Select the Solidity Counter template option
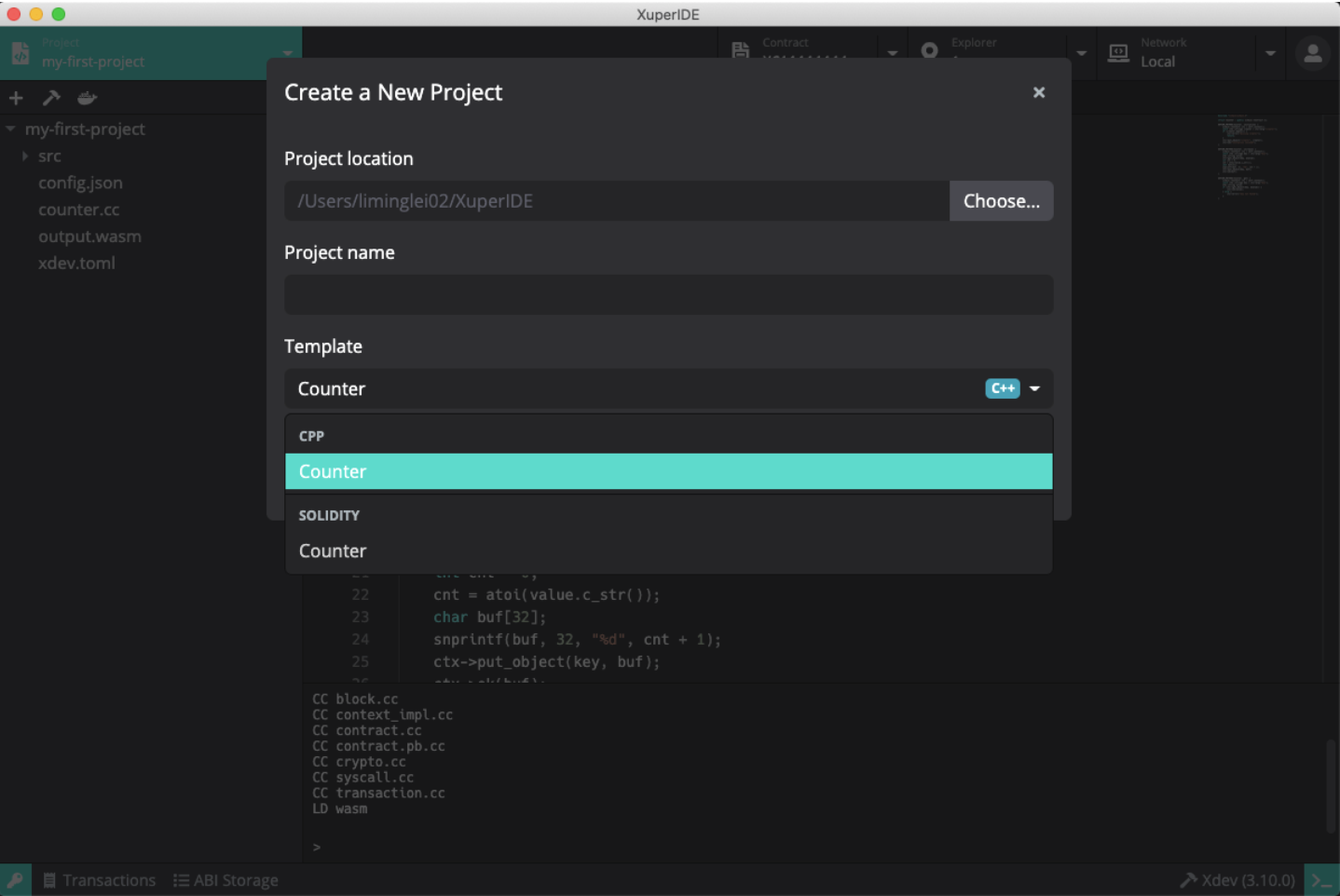Viewport: 1340px width, 896px height. 668,550
